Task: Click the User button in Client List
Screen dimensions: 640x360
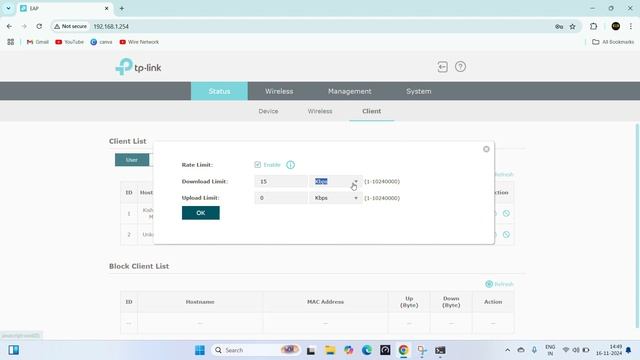Action: 132,160
